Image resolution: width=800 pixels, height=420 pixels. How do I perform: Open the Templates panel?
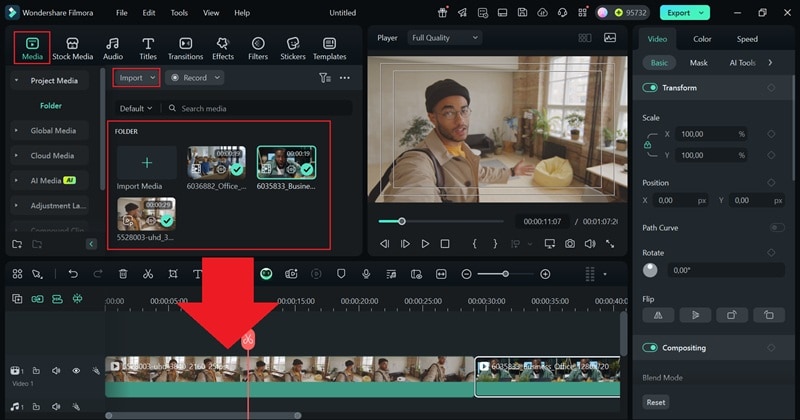pos(330,48)
